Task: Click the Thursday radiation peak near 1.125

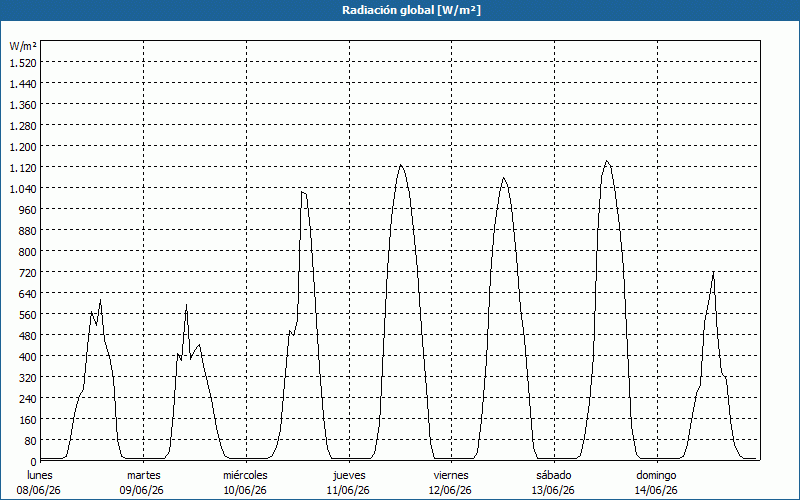Action: click(401, 165)
